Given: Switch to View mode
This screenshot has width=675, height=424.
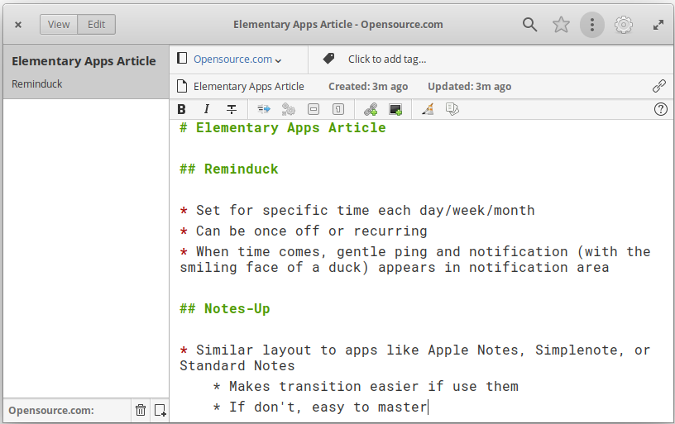Looking at the screenshot, I should coord(59,24).
